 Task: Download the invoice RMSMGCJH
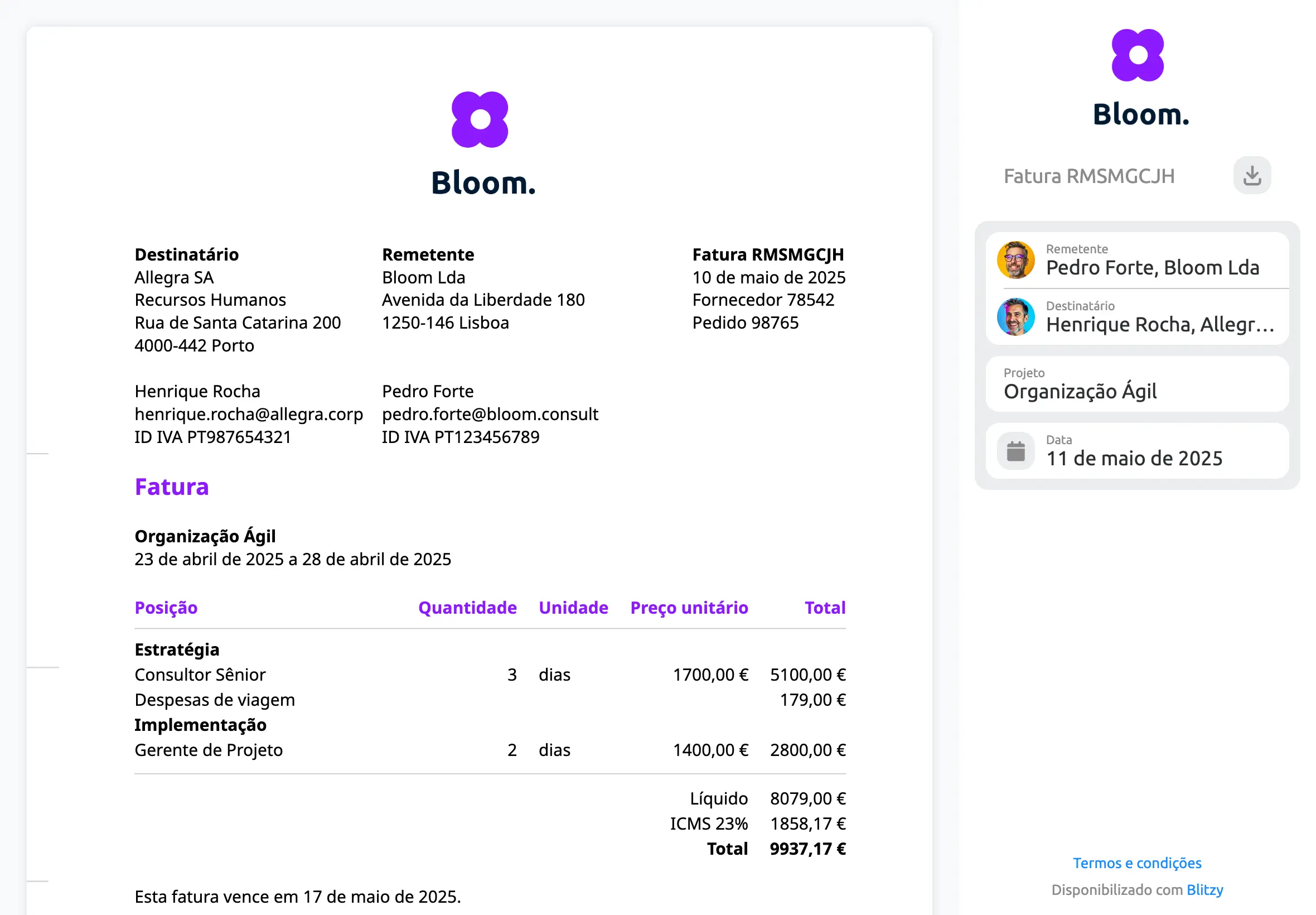[x=1251, y=175]
